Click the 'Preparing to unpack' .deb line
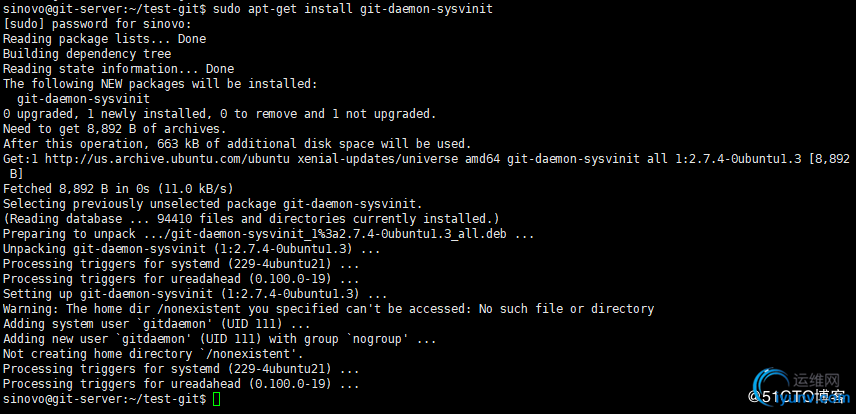Viewport: 856px width, 414px height. [x=268, y=233]
